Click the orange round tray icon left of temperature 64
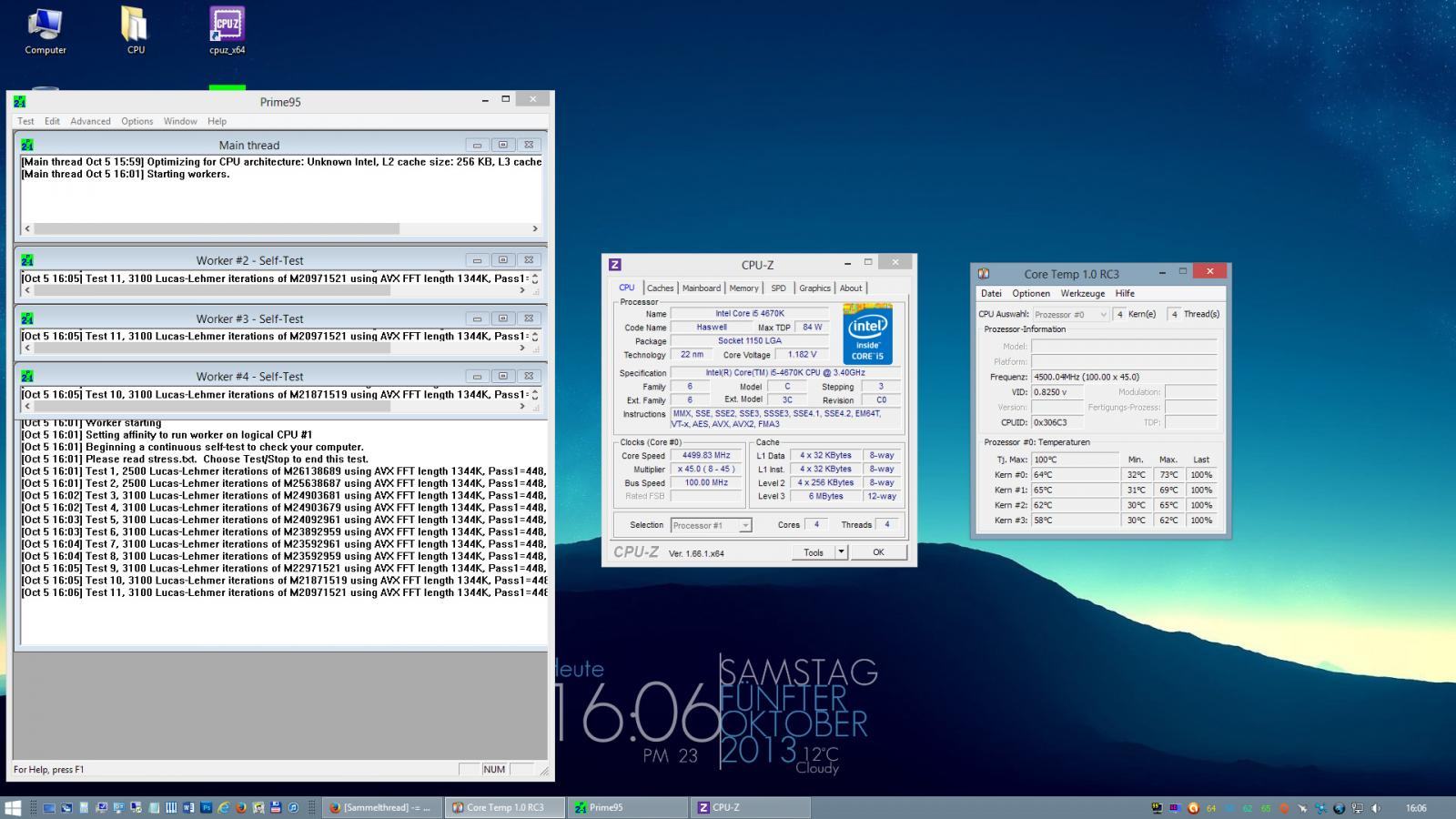 coord(1193,807)
